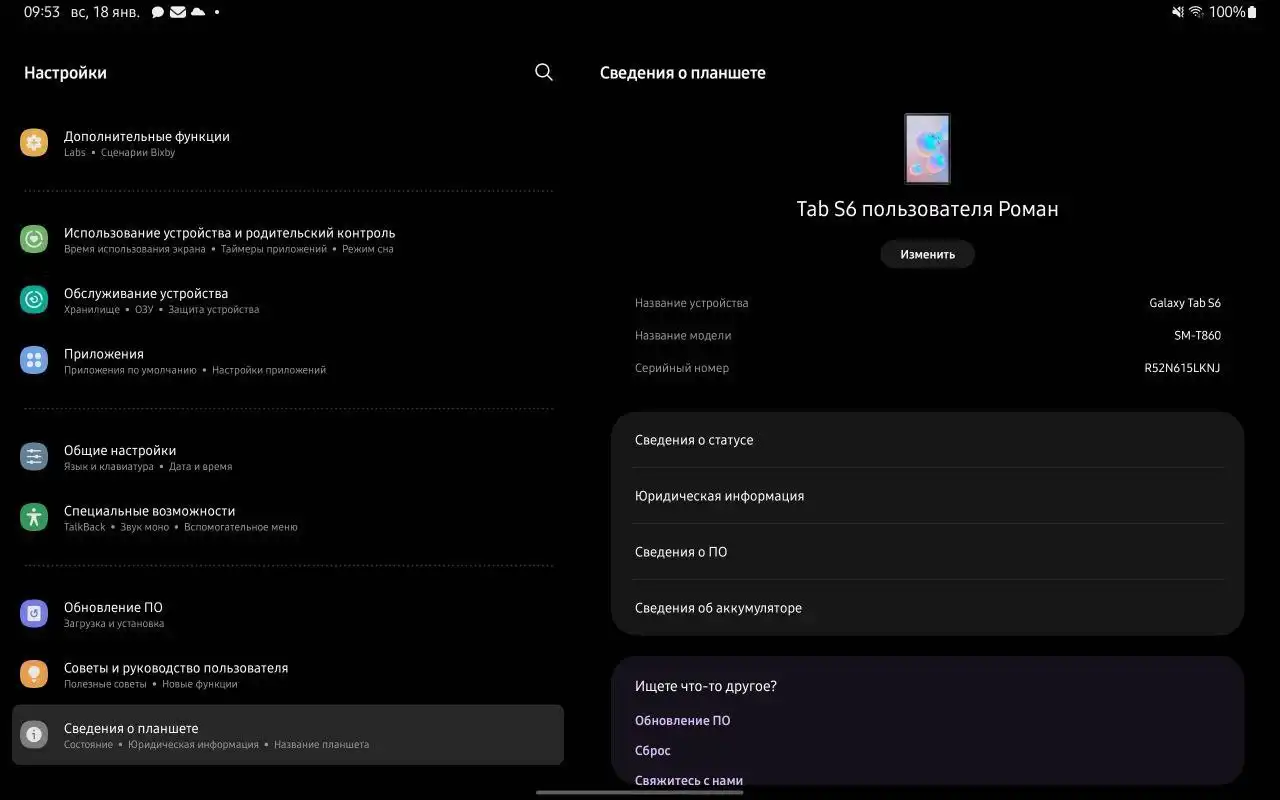
Task: Click the Советы и руководство пользователя bulb icon
Action: point(33,674)
